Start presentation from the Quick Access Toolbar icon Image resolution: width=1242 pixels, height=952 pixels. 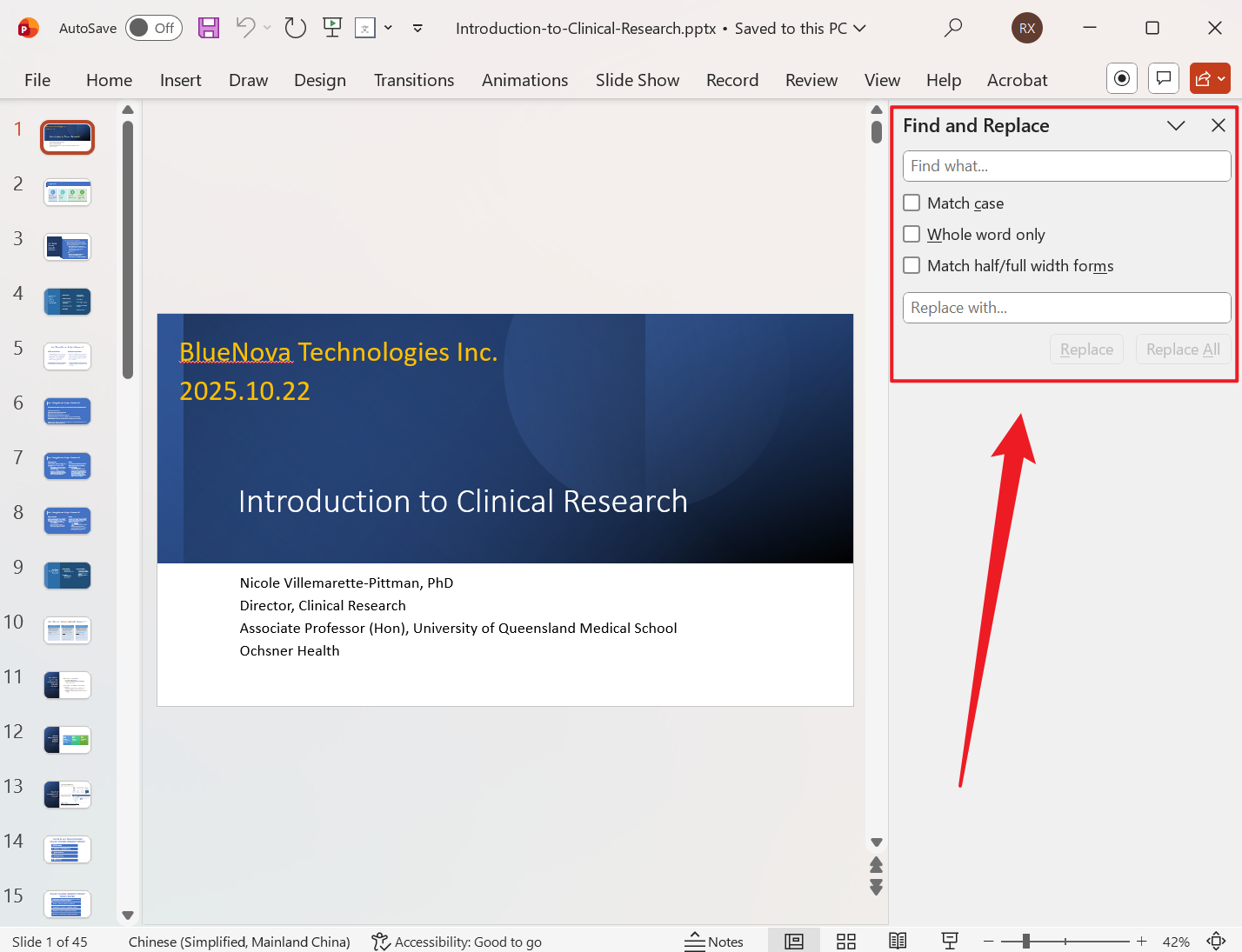(331, 27)
